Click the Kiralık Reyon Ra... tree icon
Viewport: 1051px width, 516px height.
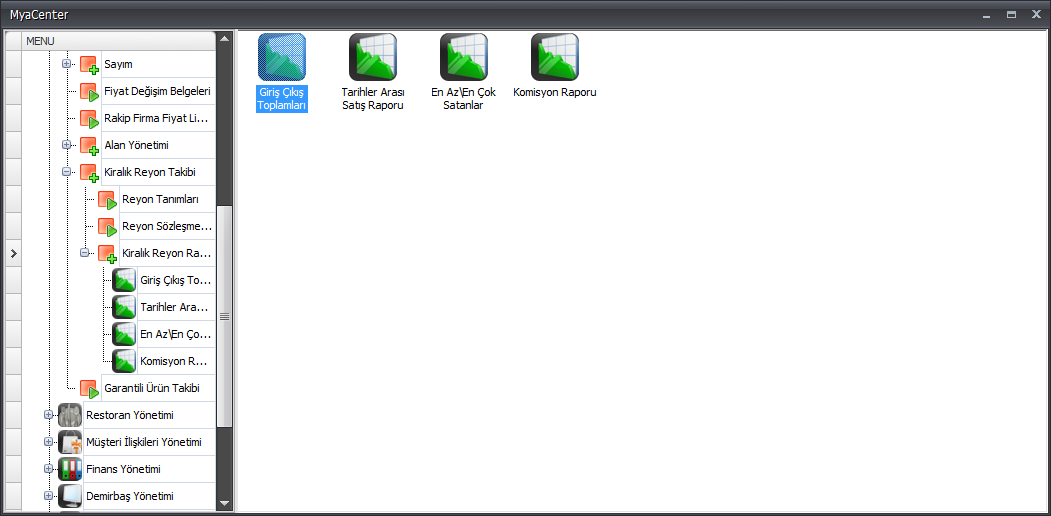coord(107,253)
